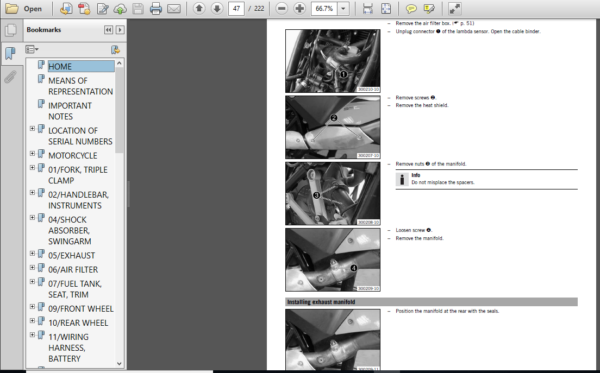Viewport: 600px width, 373px height.
Task: Open the zoom level dropdown arrow
Action: point(343,8)
